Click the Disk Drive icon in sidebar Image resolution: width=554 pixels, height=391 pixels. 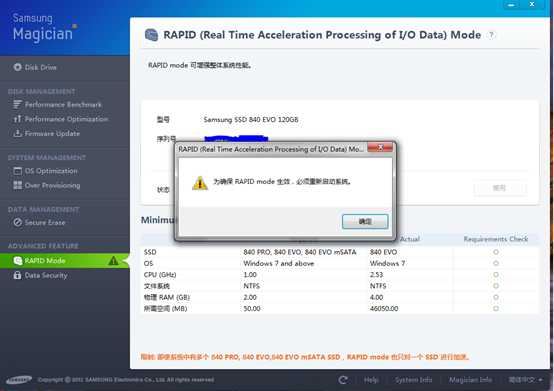17,67
